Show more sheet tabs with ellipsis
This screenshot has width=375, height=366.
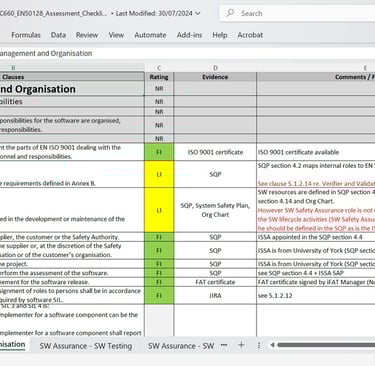[224, 345]
